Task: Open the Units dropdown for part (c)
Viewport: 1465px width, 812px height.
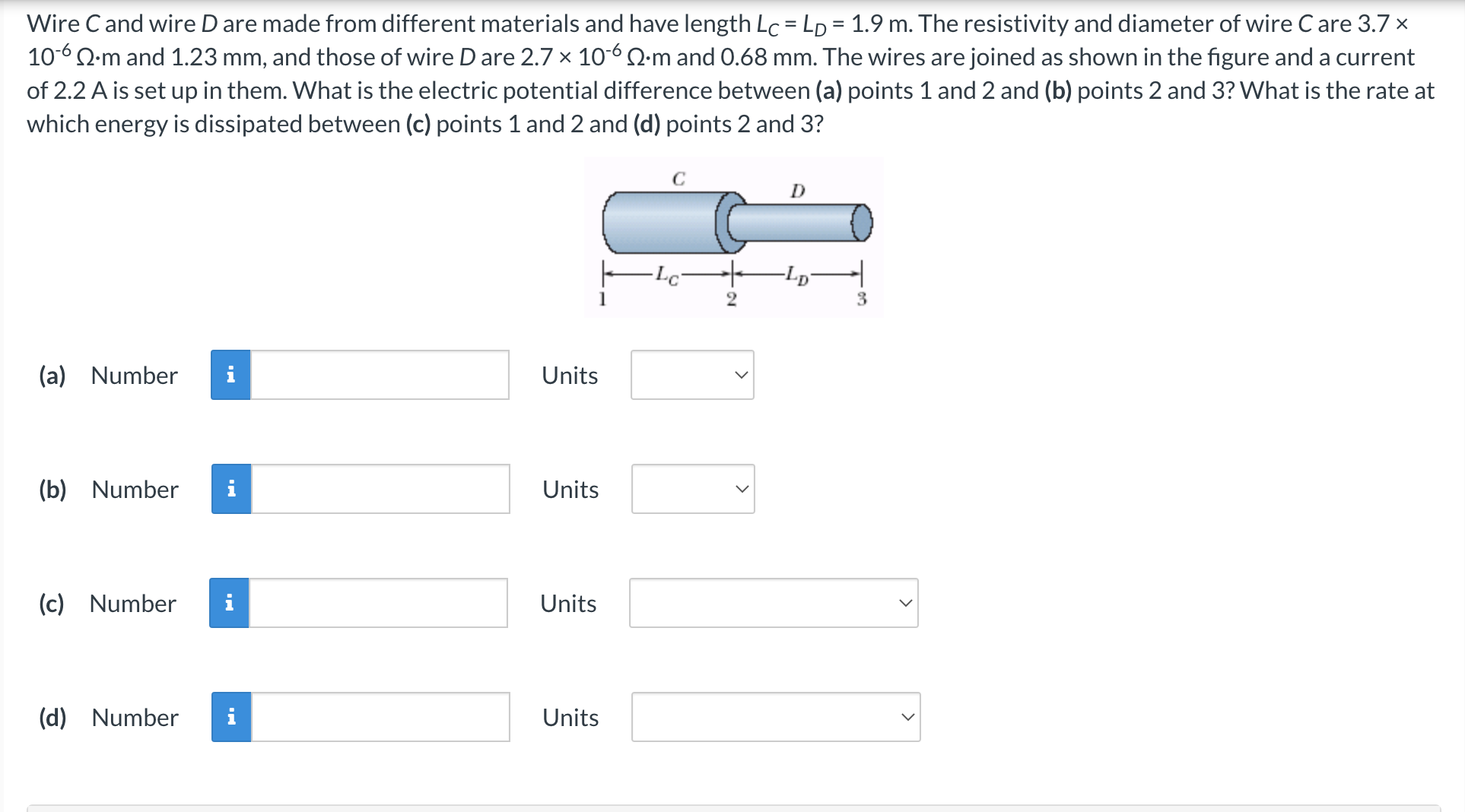Action: (773, 603)
